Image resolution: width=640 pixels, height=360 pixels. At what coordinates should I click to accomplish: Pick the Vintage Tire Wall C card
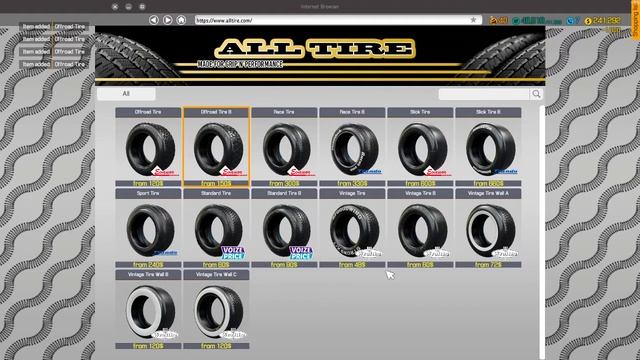(216, 309)
